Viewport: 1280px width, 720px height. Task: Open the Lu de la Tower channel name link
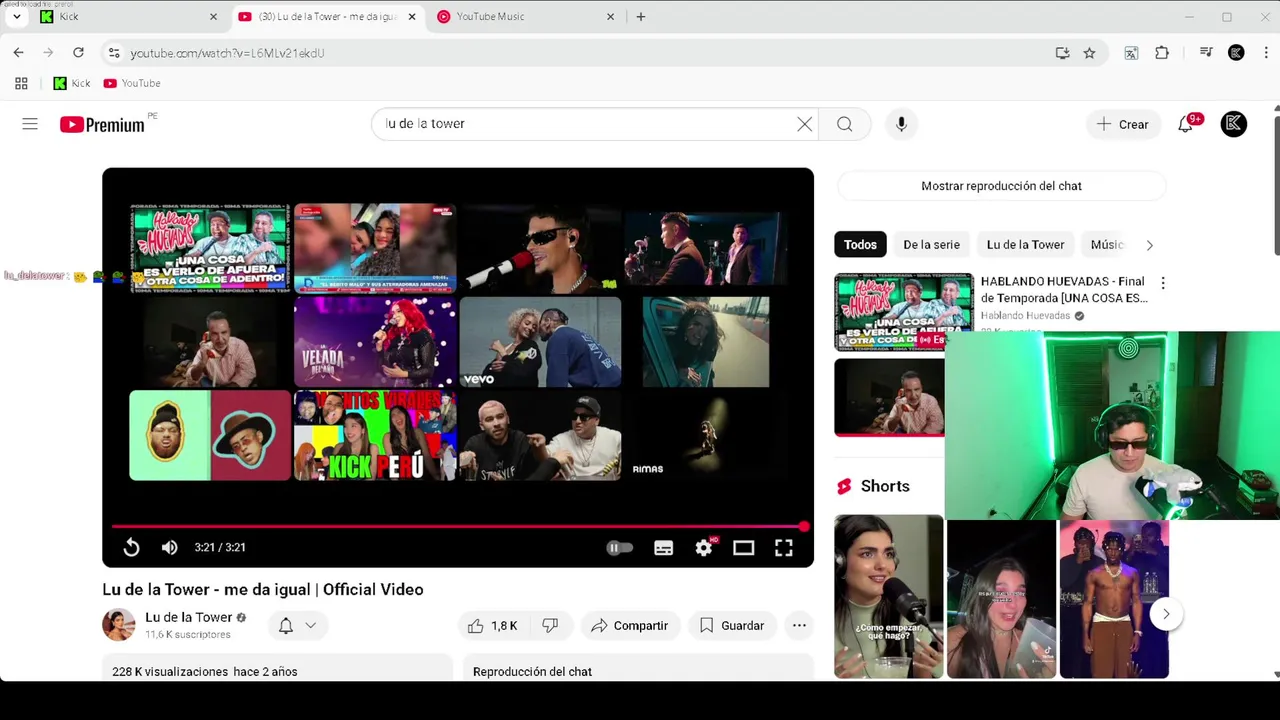tap(189, 617)
